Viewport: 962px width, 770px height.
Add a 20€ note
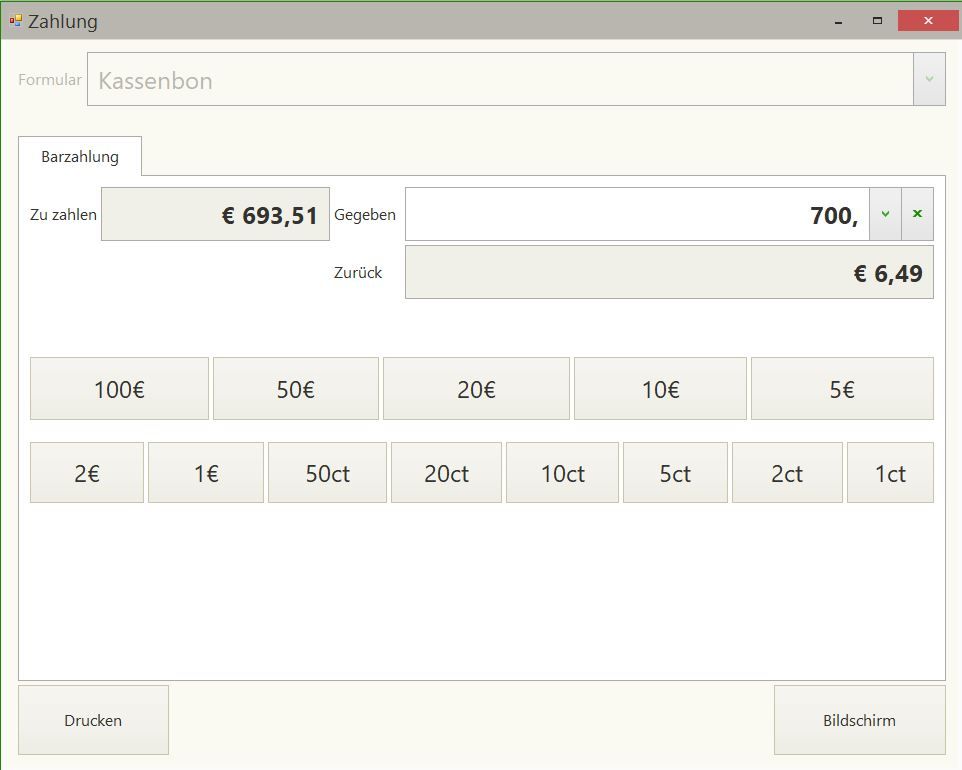[x=476, y=389]
